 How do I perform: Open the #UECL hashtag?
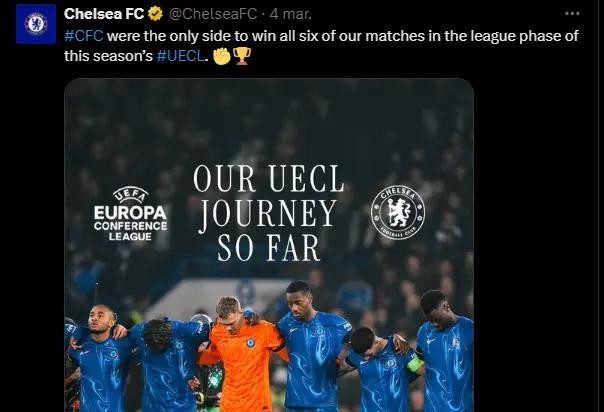(x=181, y=56)
